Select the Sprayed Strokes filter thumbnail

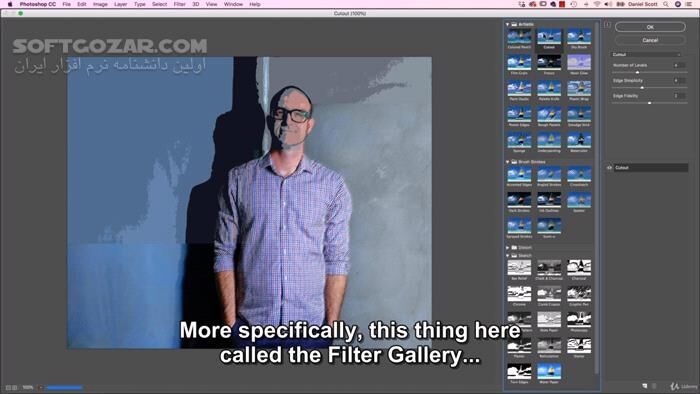519,226
